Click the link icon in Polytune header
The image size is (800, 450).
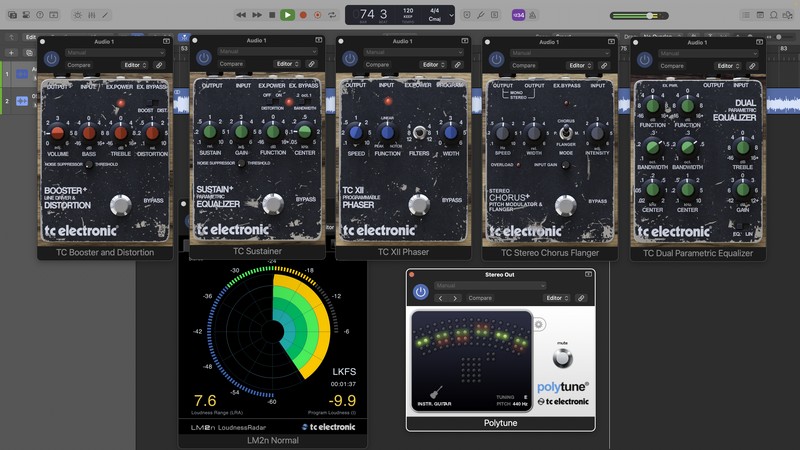[581, 298]
